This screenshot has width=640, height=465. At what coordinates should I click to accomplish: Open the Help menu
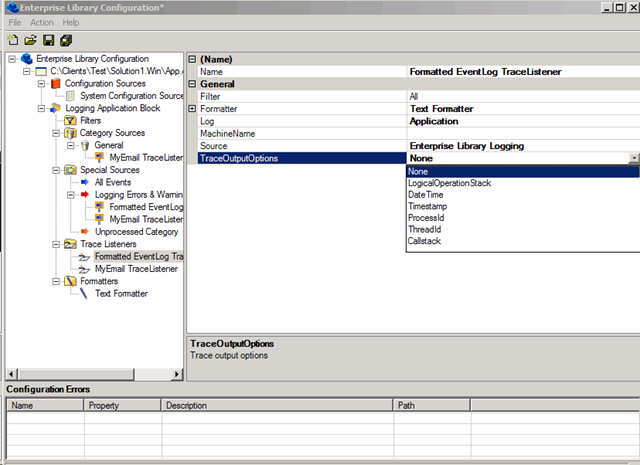coord(71,22)
